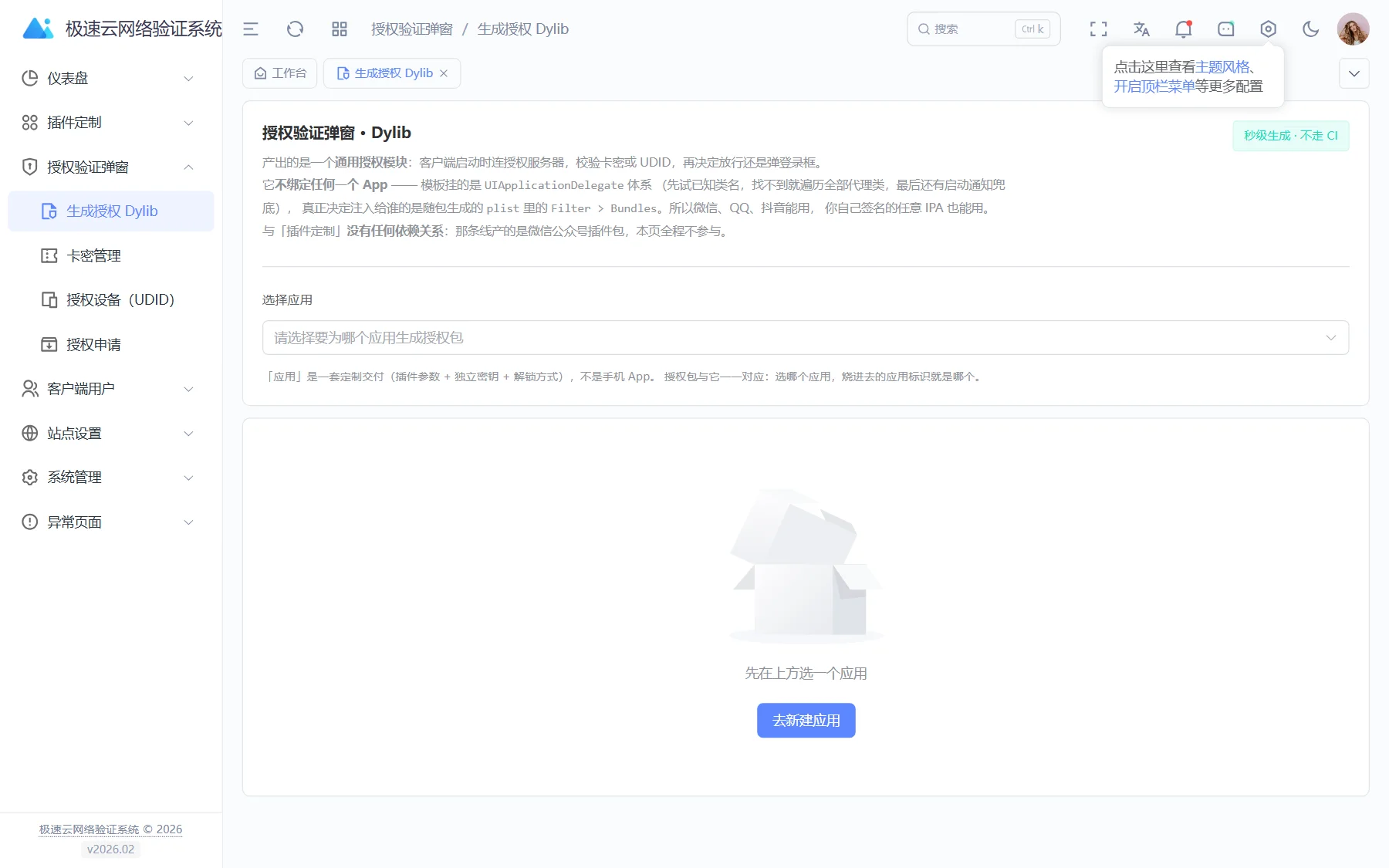Open the apps grid icon
Image resolution: width=1389 pixels, height=868 pixels.
pyautogui.click(x=340, y=29)
